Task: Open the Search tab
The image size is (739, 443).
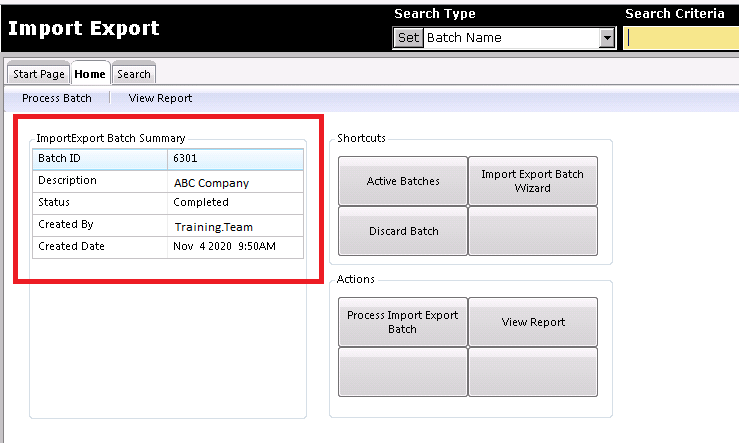Action: click(x=134, y=74)
